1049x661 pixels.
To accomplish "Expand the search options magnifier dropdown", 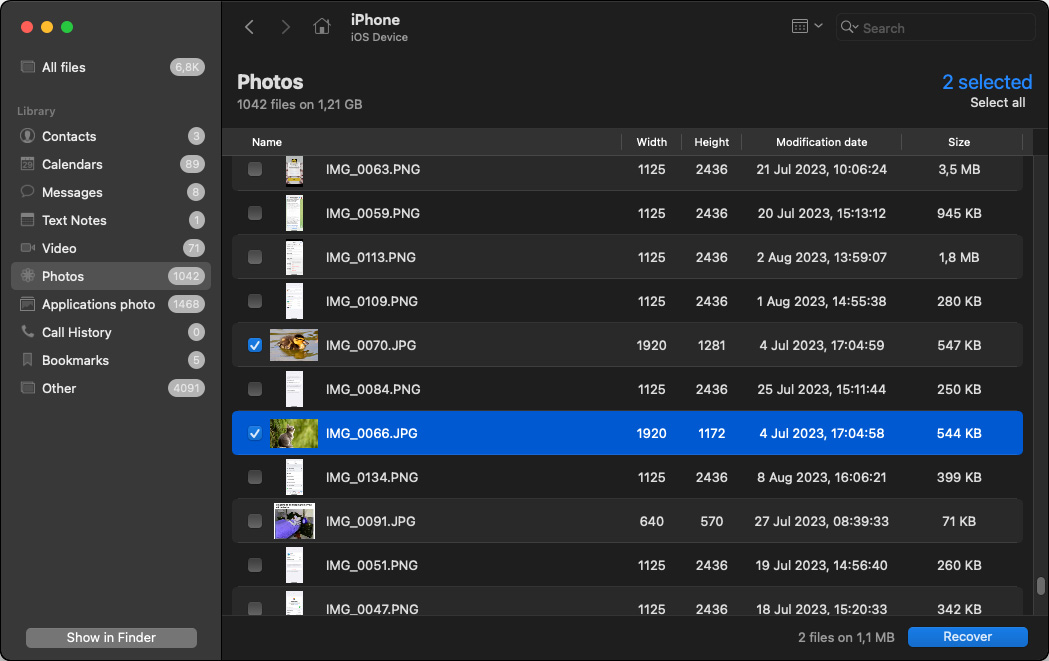I will (x=850, y=27).
